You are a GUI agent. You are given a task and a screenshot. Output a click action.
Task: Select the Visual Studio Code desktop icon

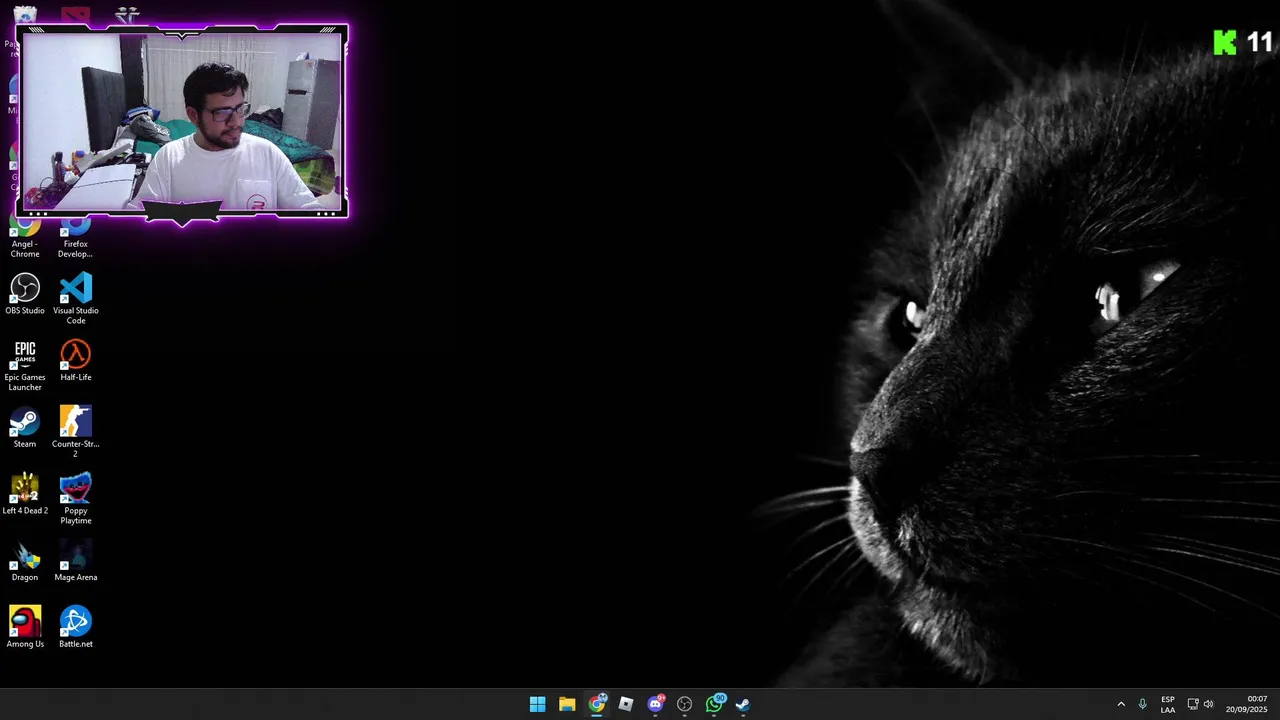[75, 299]
